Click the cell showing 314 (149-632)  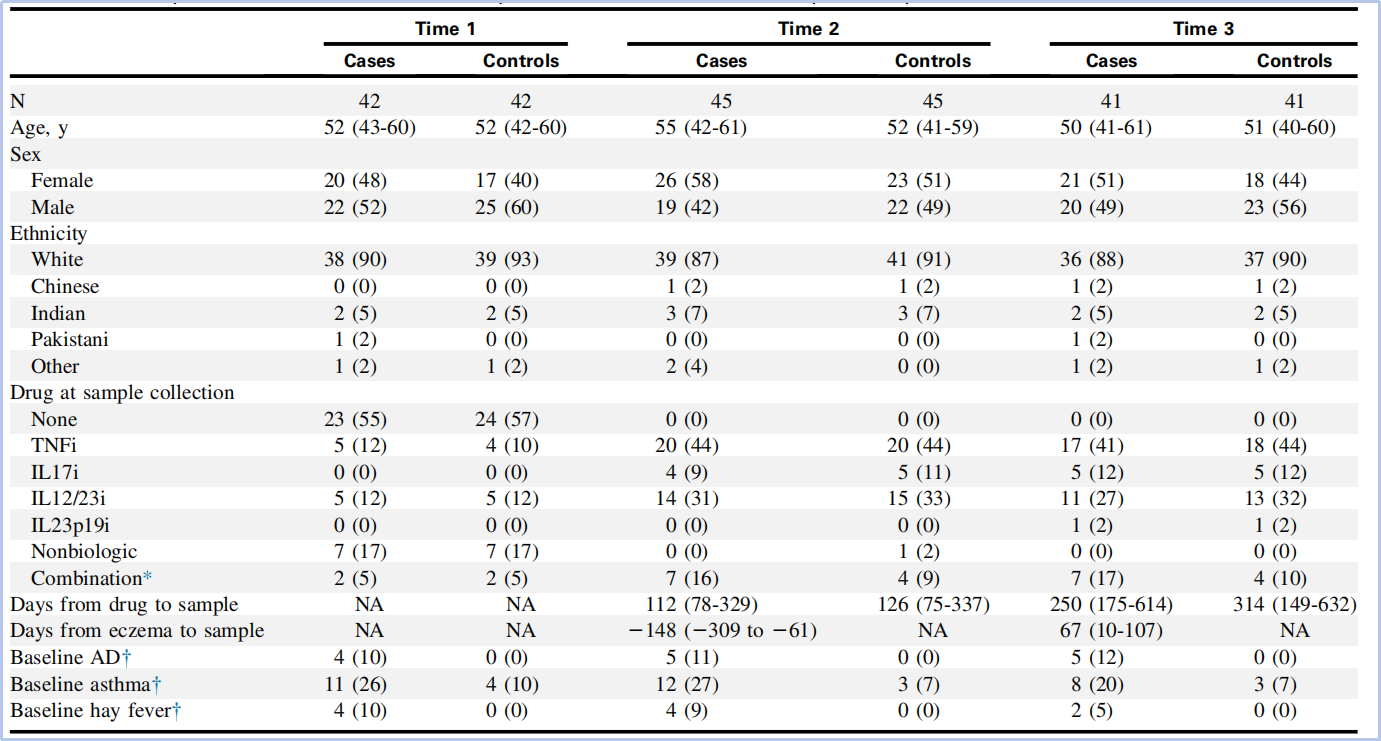click(x=1294, y=605)
